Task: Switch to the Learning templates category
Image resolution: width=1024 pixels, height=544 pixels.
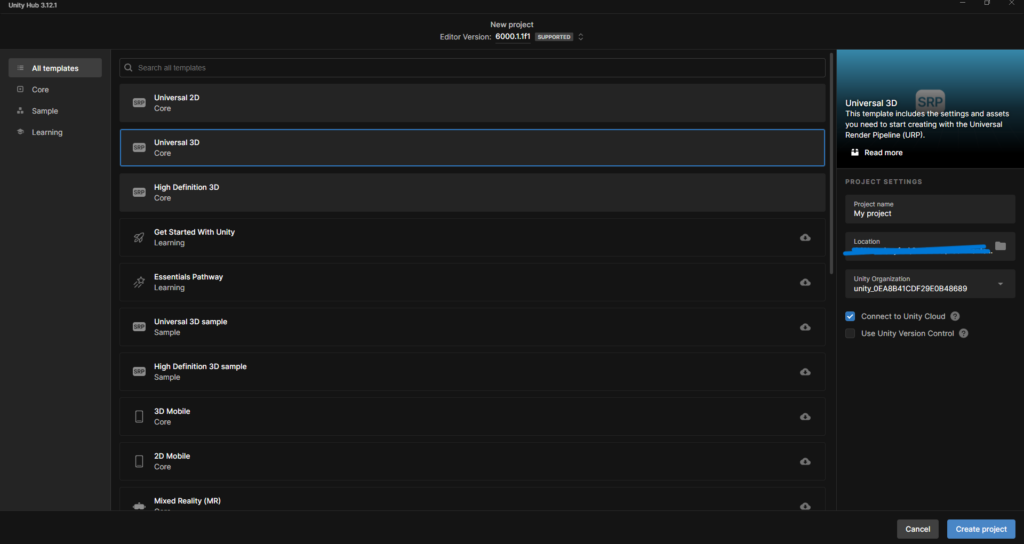Action: pyautogui.click(x=55, y=132)
